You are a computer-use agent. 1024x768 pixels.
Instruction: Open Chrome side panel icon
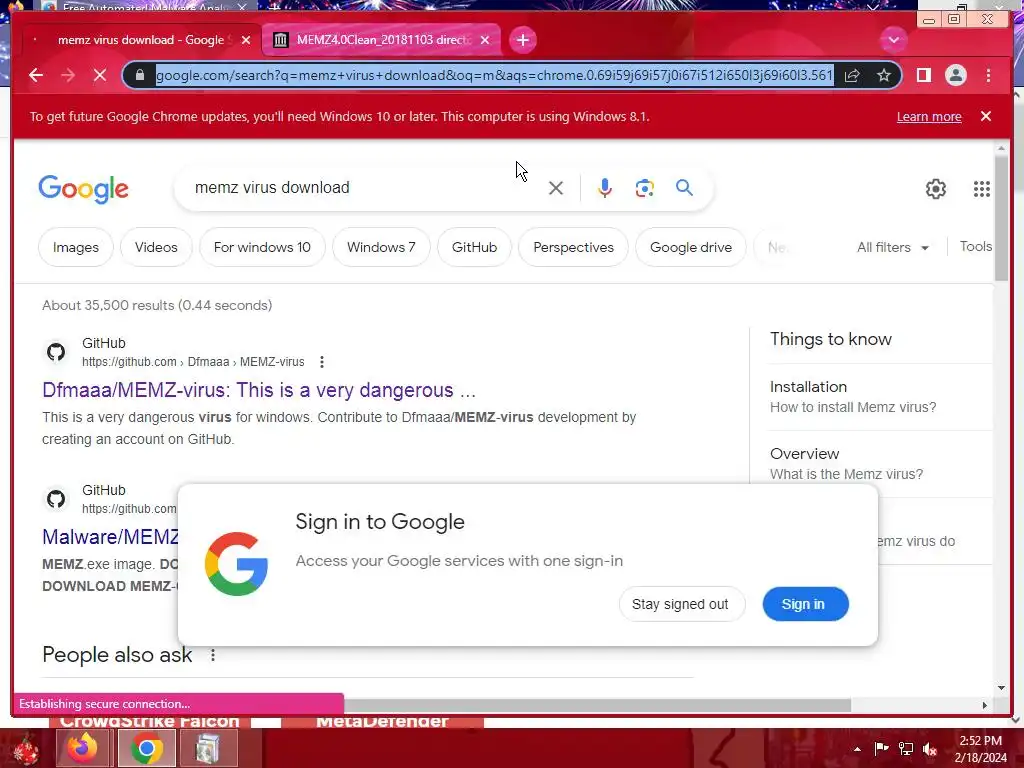coord(923,76)
